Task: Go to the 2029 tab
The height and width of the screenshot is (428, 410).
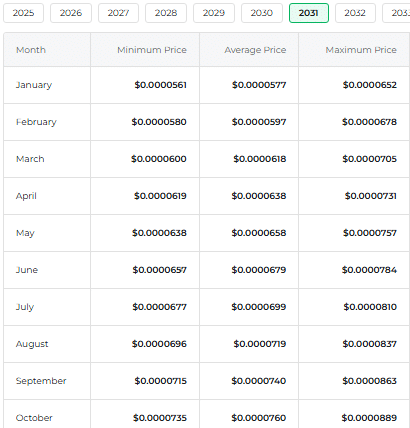Action: [x=214, y=13]
